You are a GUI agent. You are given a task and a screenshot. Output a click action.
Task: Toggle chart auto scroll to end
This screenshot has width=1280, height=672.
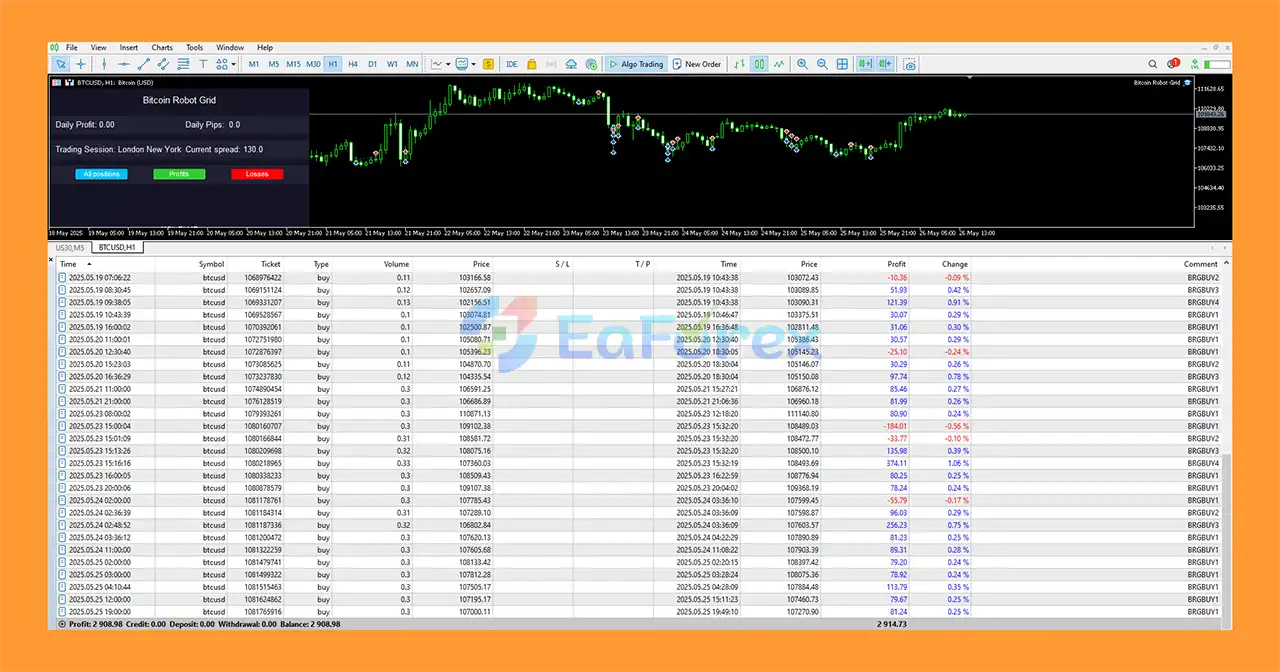864,64
